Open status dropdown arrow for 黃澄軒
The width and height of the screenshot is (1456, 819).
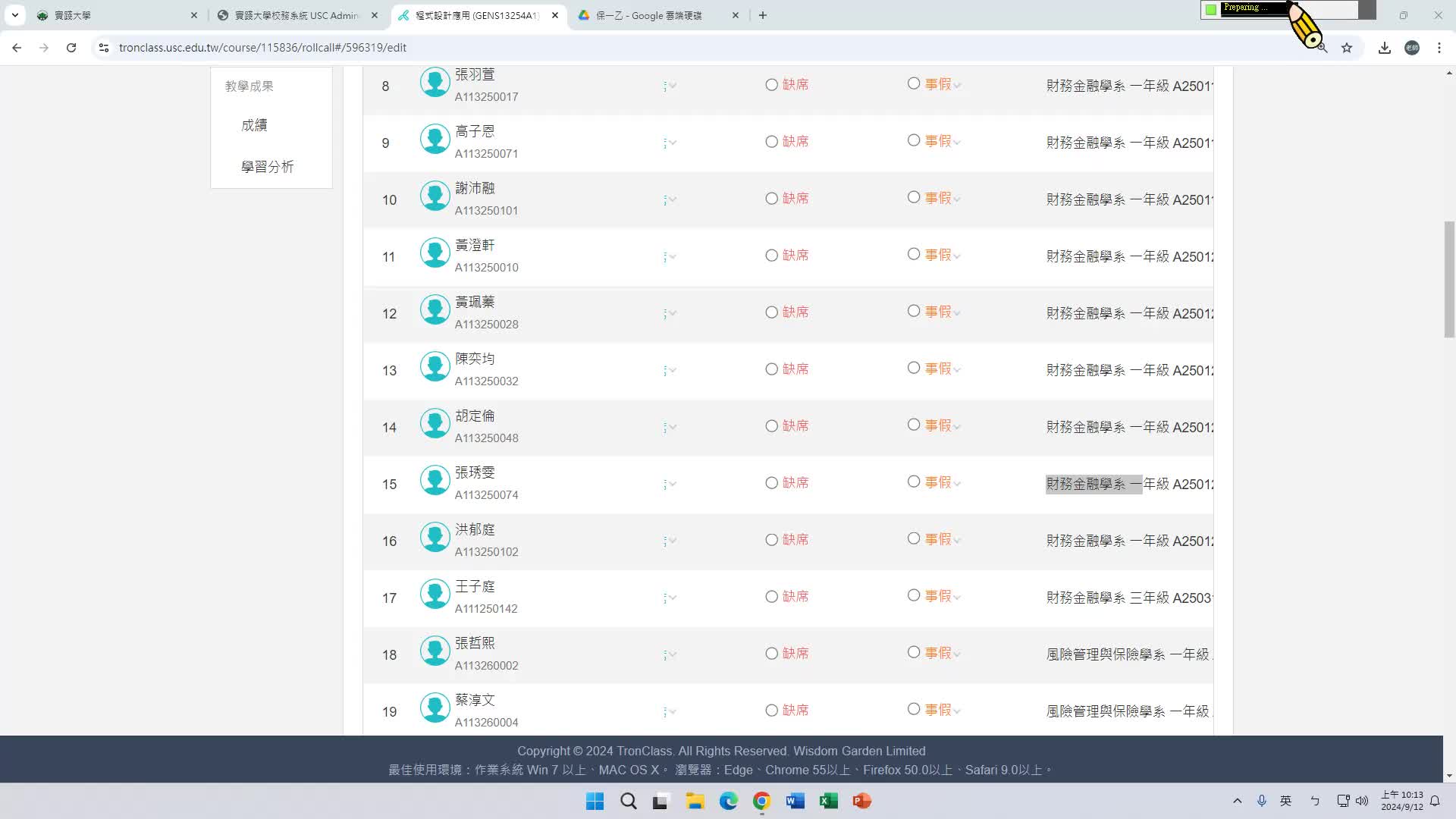tap(672, 257)
